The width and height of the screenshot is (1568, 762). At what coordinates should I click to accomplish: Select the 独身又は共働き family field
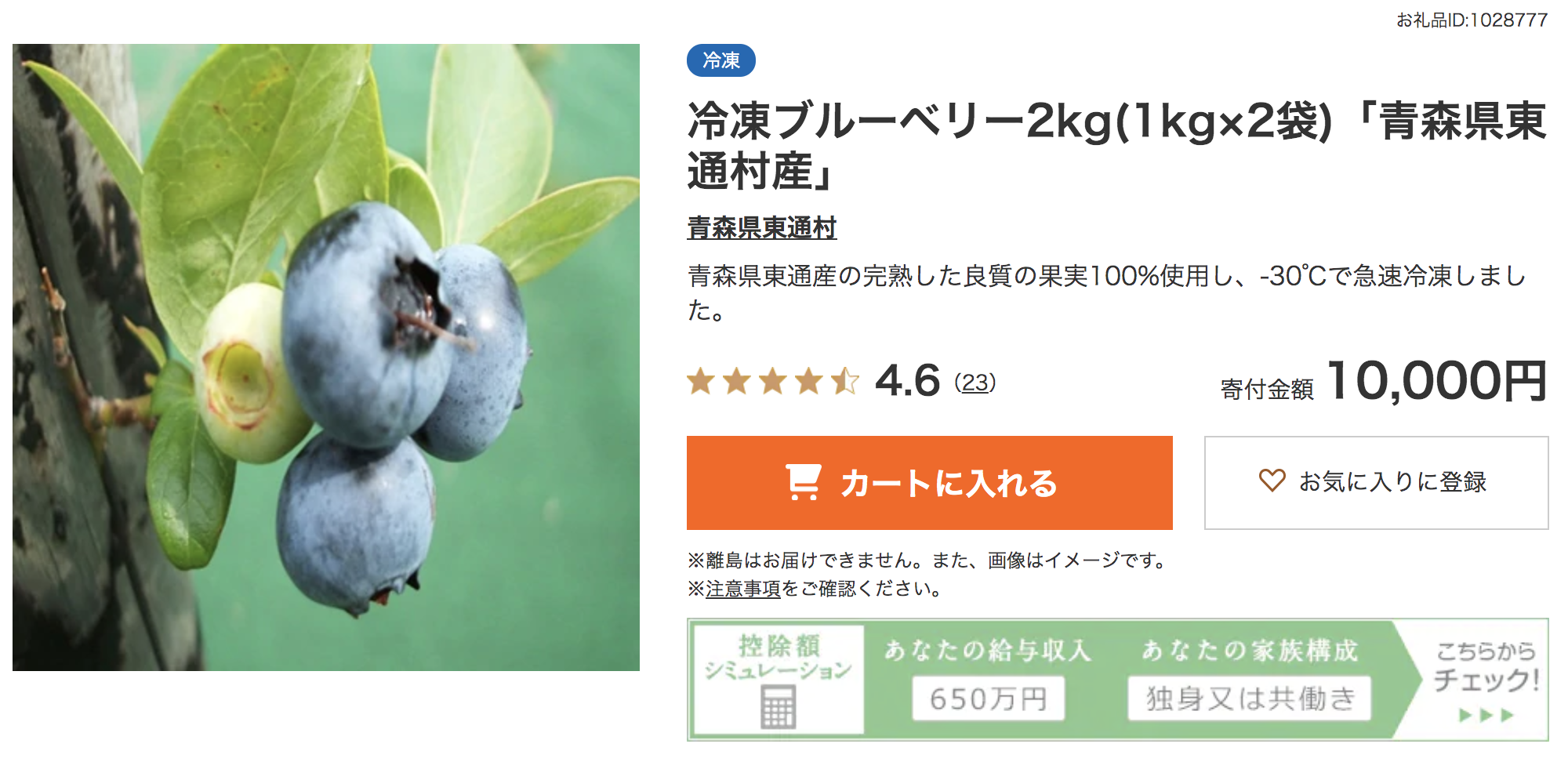point(1250,698)
